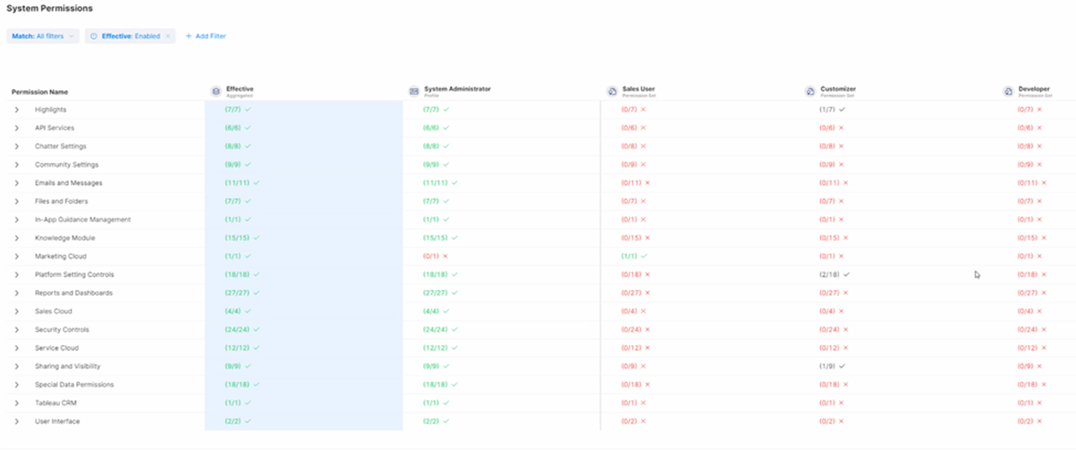Remove the Effective: Enabled filter chip
Screen dimensions: 1076x450
[168, 36]
